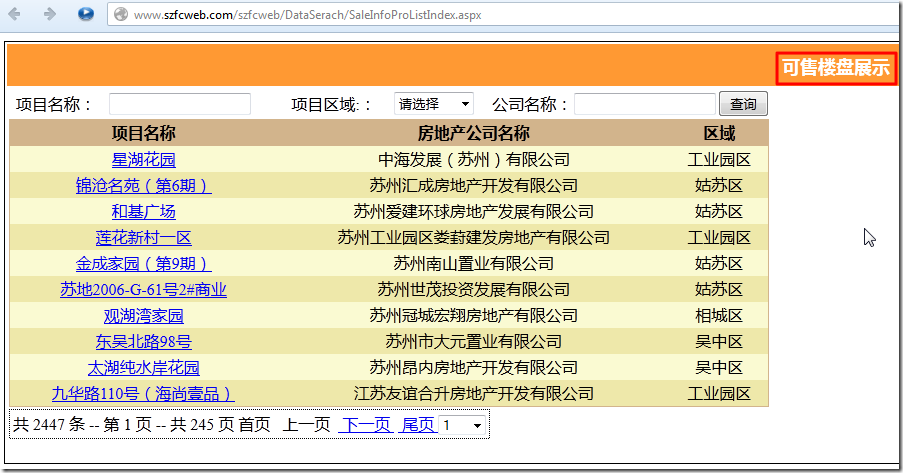
Task: Click 姑苏区 in the 和基广场 row
Action: tap(719, 211)
